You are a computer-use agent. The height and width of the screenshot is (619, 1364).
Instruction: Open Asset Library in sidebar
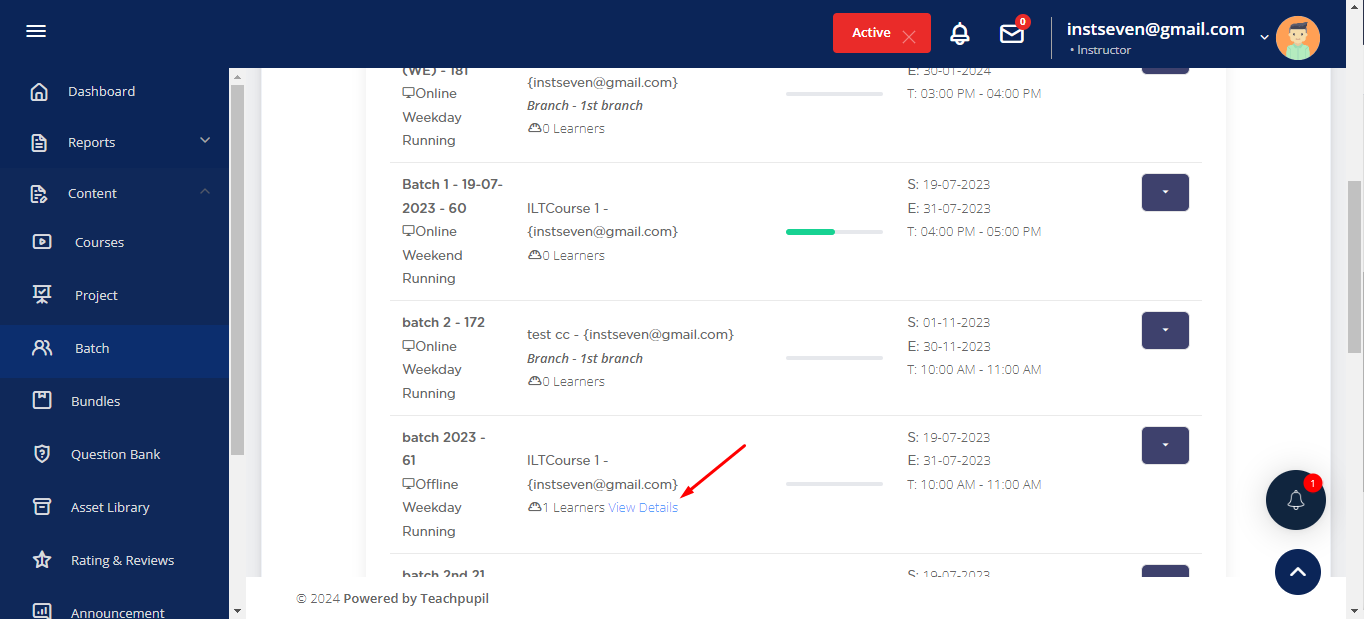point(110,507)
